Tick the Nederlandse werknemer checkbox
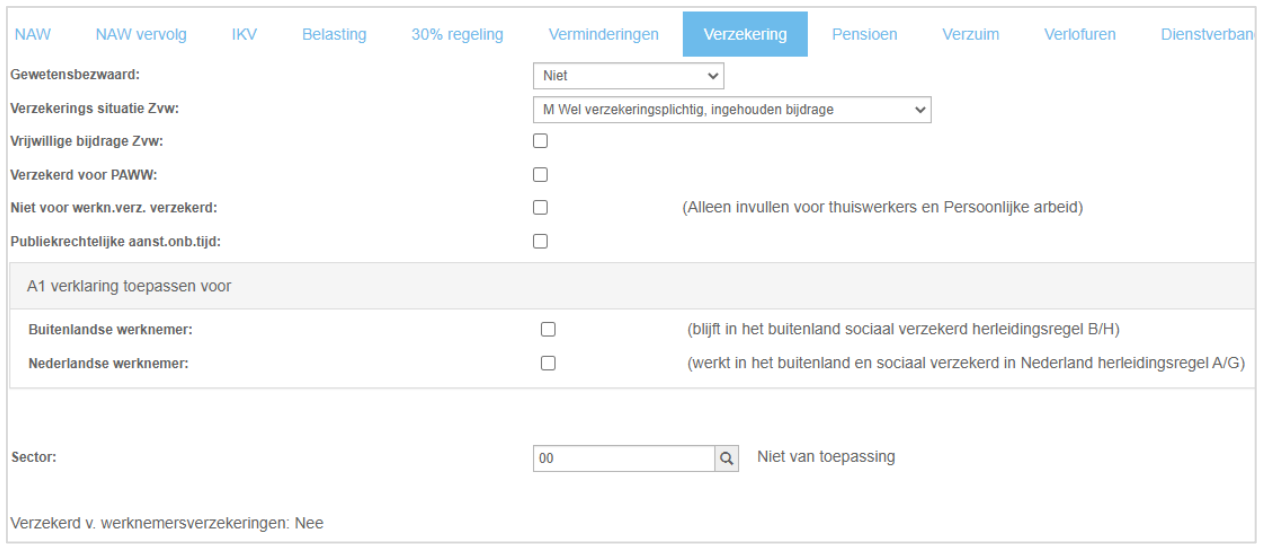The height and width of the screenshot is (550, 1261). [548, 363]
